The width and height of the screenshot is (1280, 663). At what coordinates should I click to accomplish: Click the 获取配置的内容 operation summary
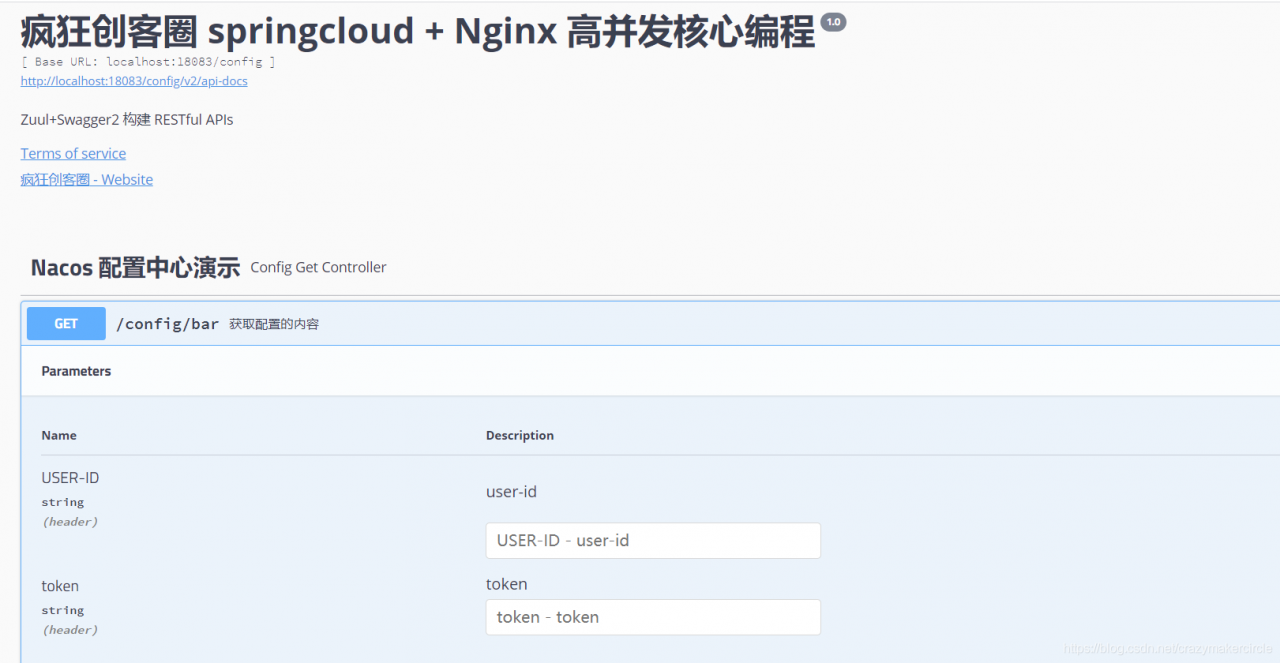[274, 324]
